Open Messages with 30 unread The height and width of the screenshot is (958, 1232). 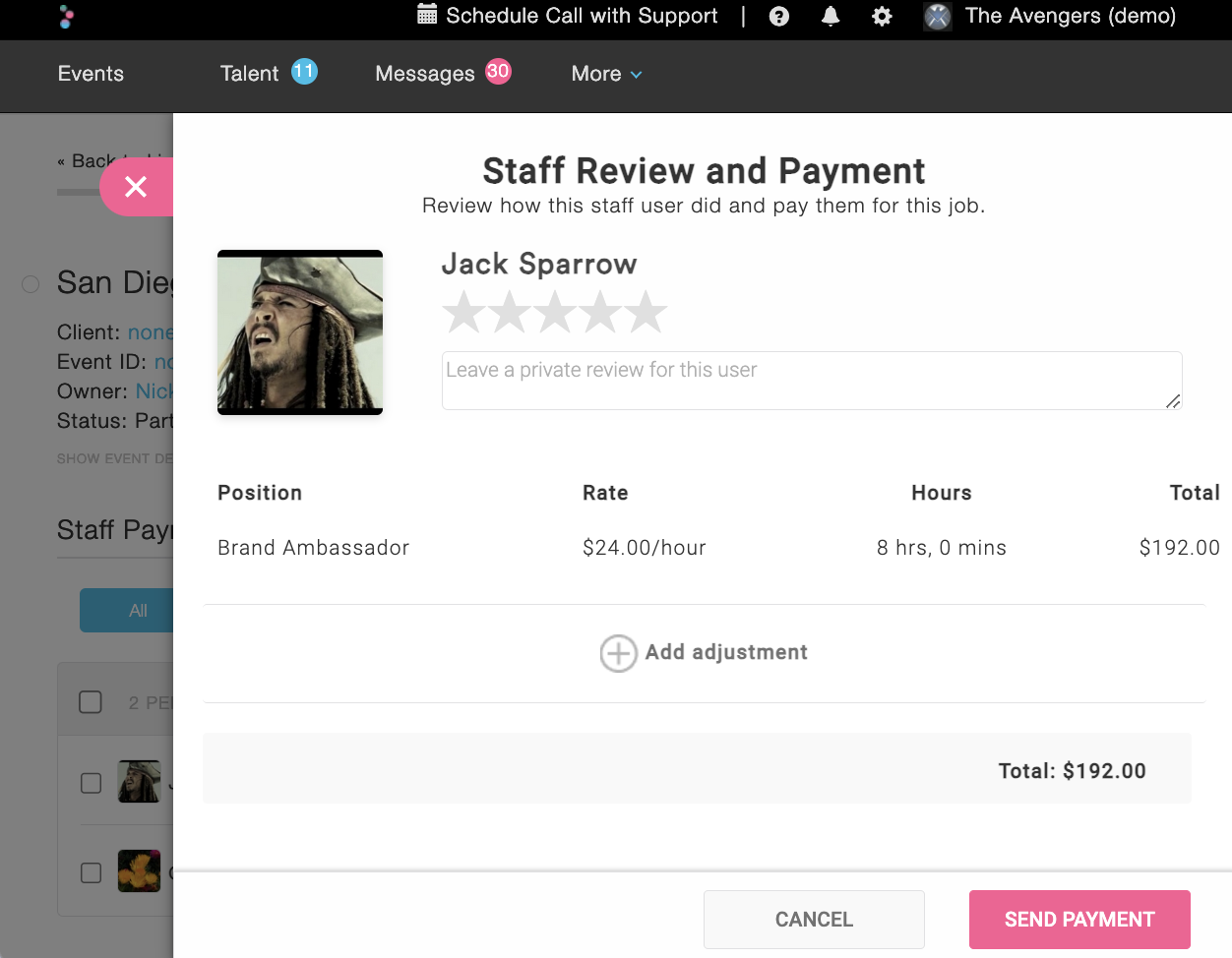pyautogui.click(x=425, y=74)
